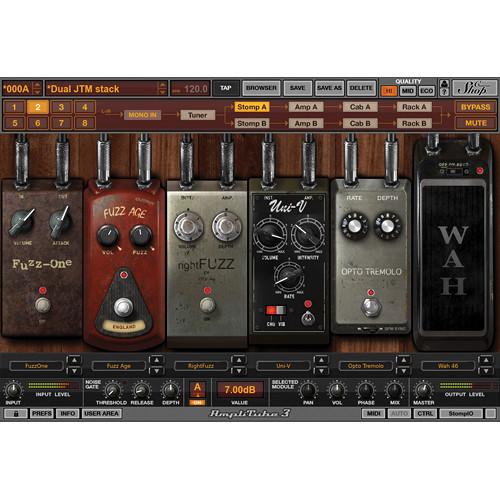
Task: Click the lock icon in bottom bar
Action: tap(16, 414)
